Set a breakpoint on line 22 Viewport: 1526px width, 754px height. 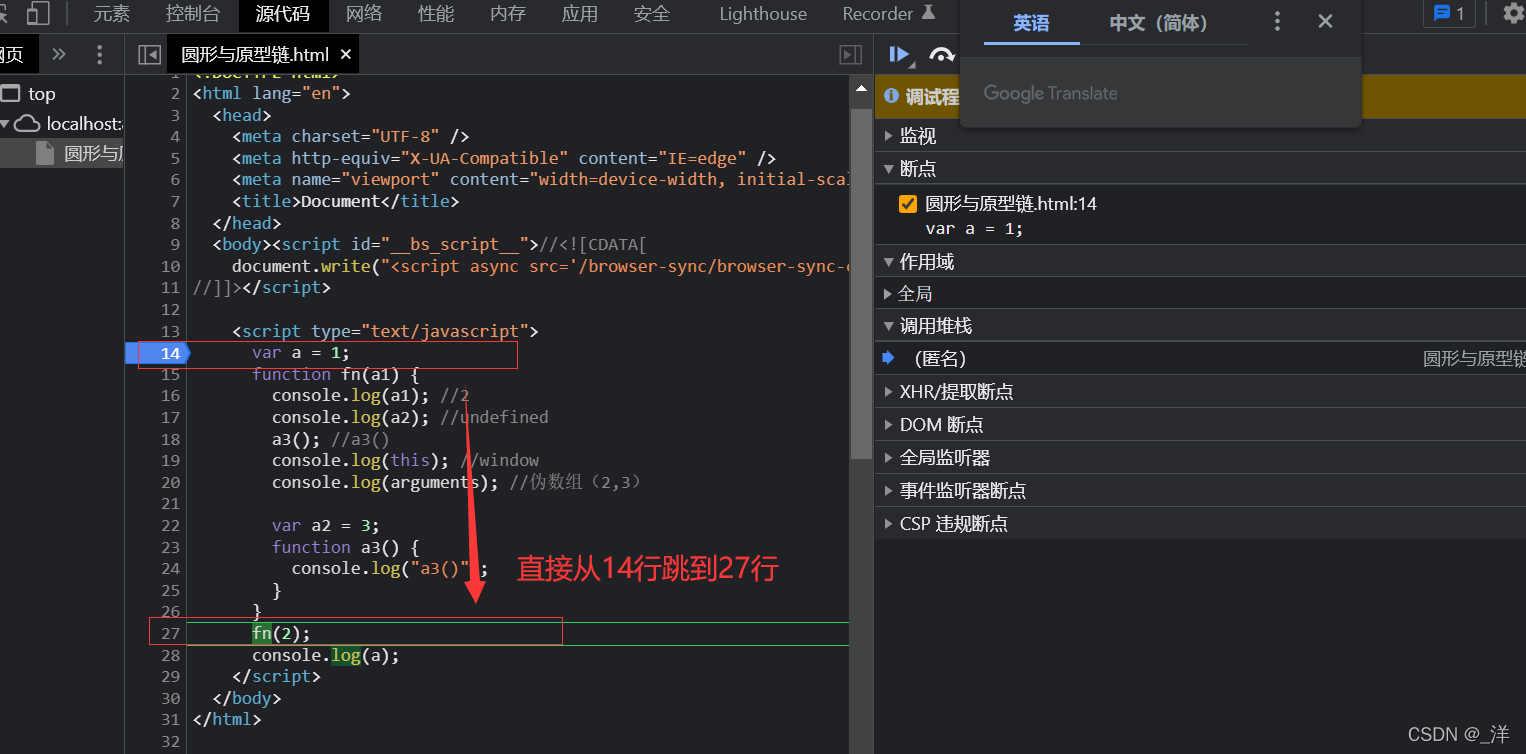(x=169, y=525)
